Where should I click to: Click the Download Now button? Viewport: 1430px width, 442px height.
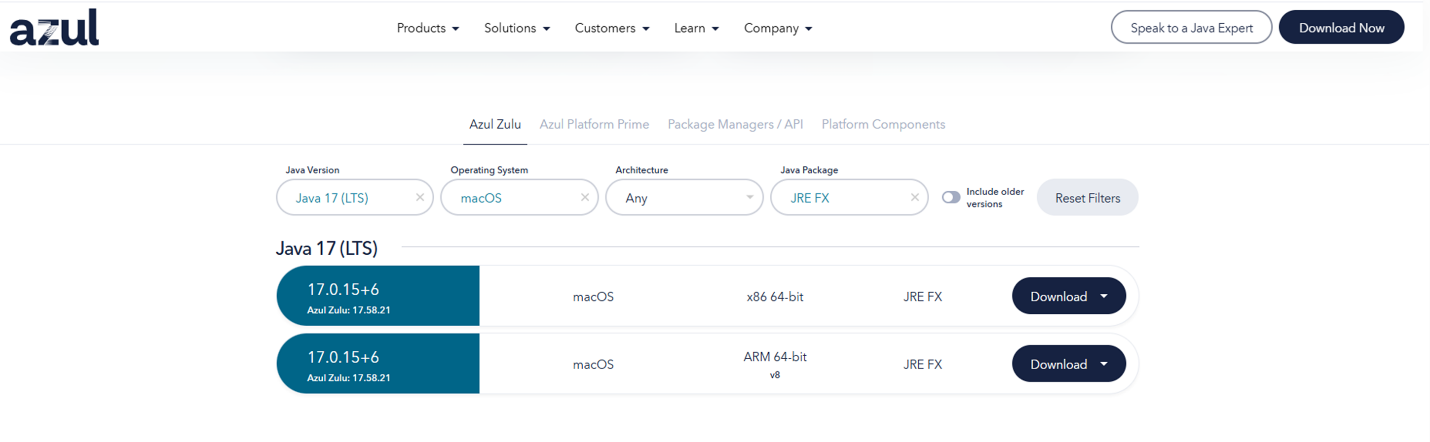coord(1341,28)
